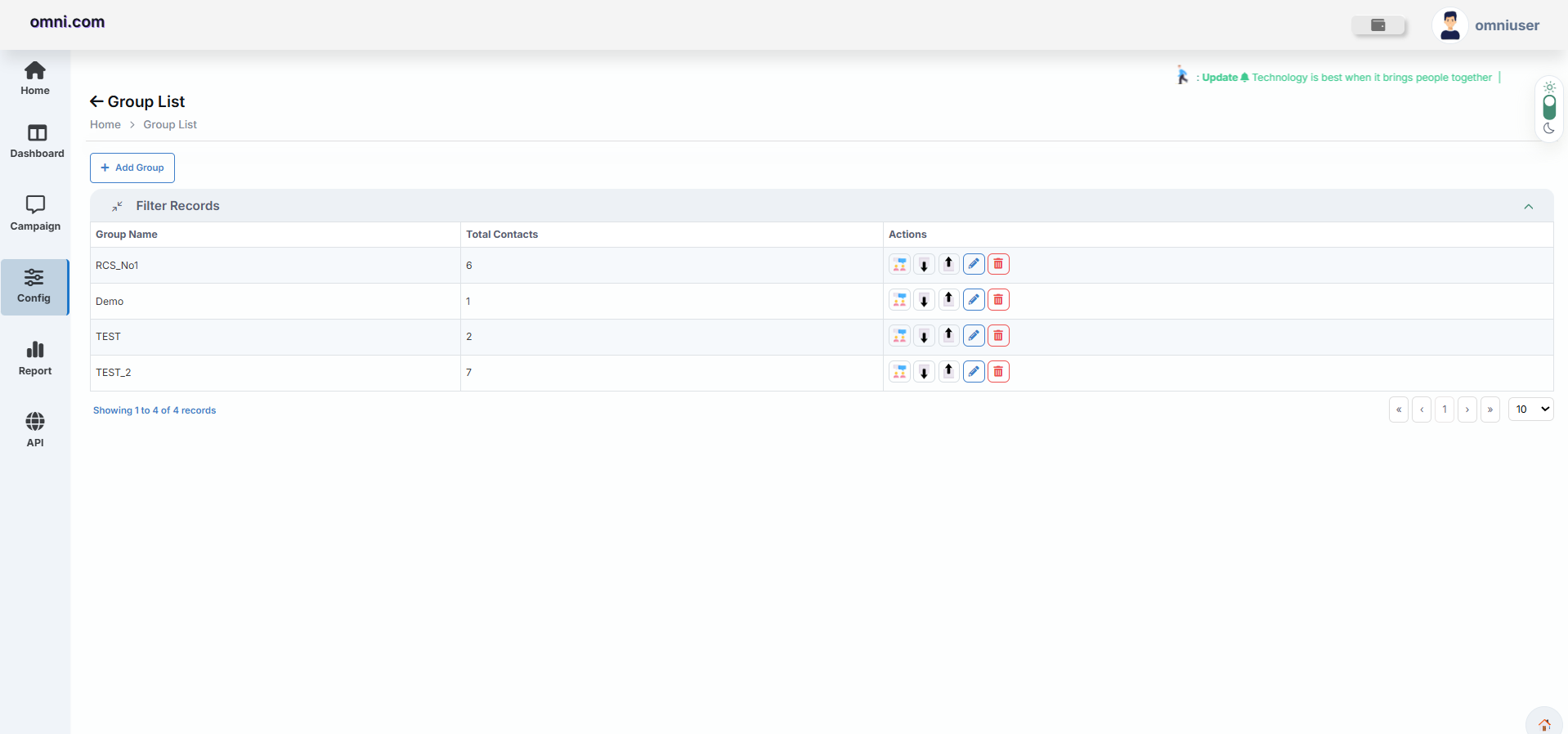The width and height of the screenshot is (1568, 734).
Task: Click download (down arrow) icon for Demo
Action: tap(924, 300)
